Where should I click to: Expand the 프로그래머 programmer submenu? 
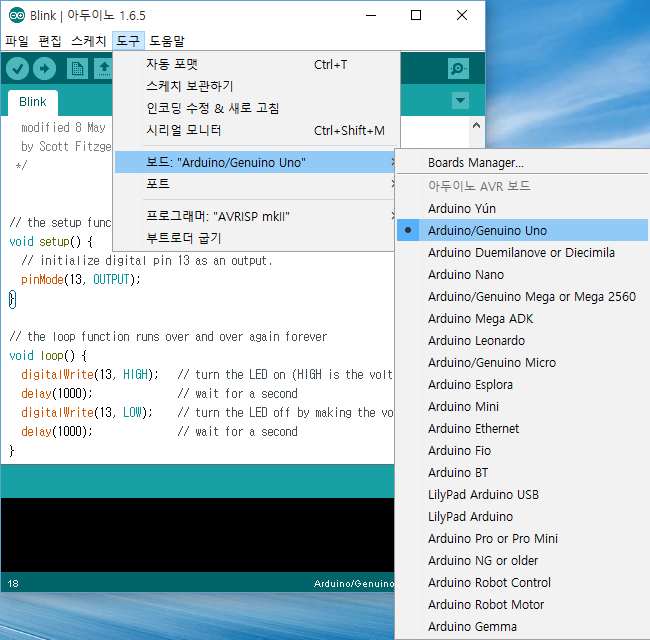click(x=255, y=216)
